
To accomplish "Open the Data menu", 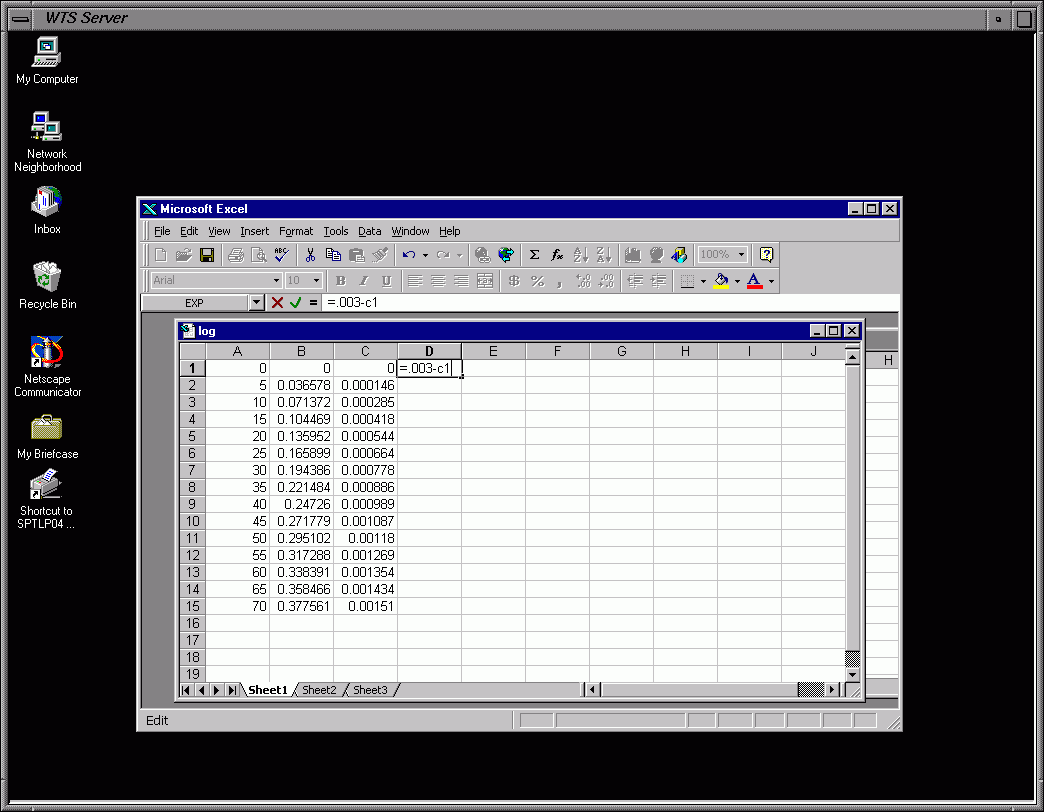I will [370, 231].
